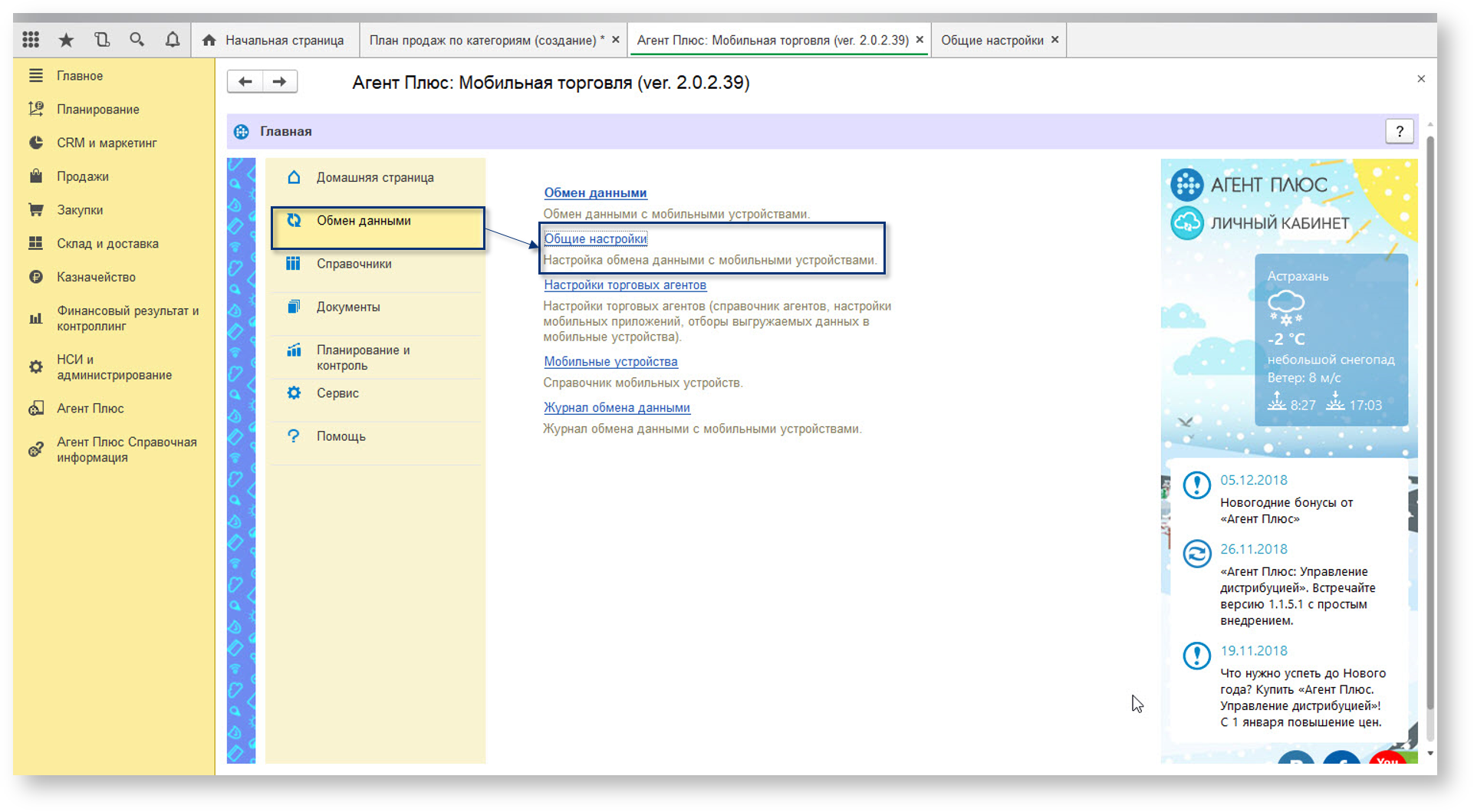Click the Планирование section icon
This screenshot has height=812, width=1474.
(x=36, y=109)
